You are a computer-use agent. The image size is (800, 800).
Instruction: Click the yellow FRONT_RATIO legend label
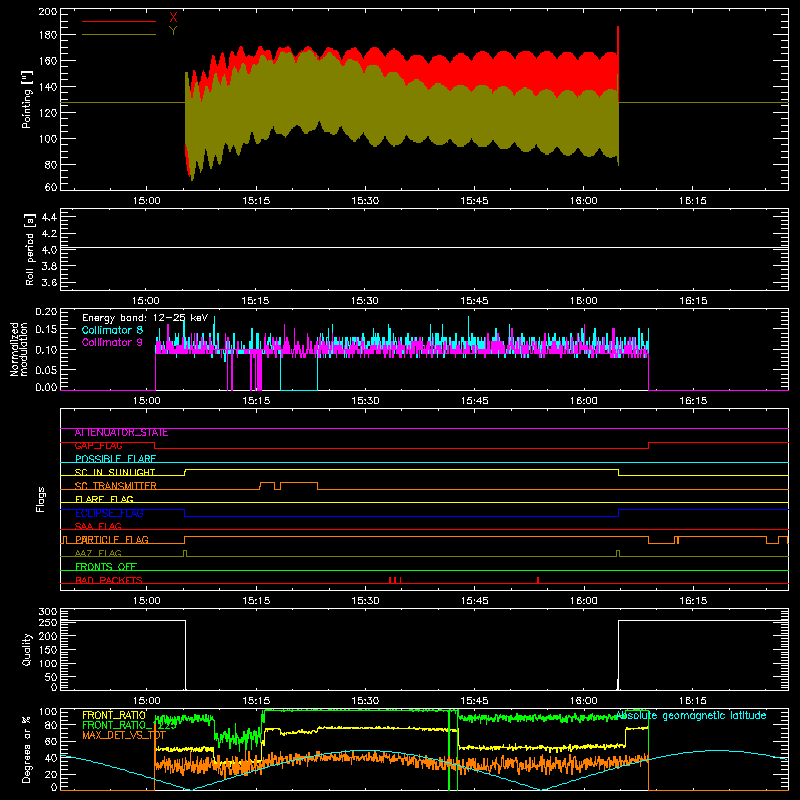[114, 715]
